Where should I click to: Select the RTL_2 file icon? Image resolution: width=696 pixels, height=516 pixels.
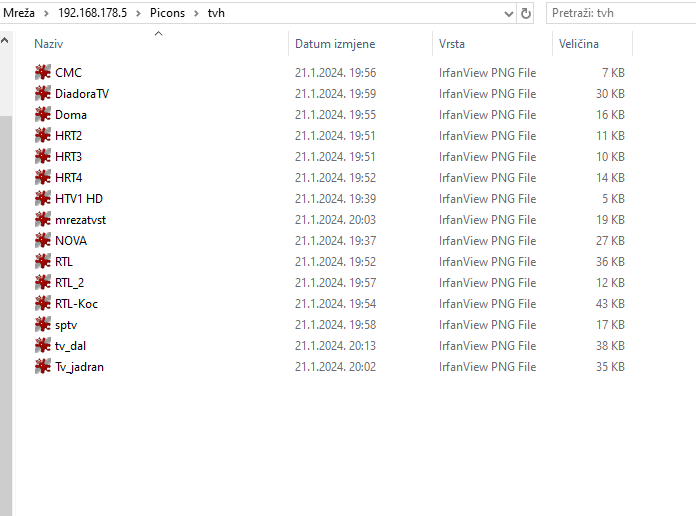tap(43, 282)
